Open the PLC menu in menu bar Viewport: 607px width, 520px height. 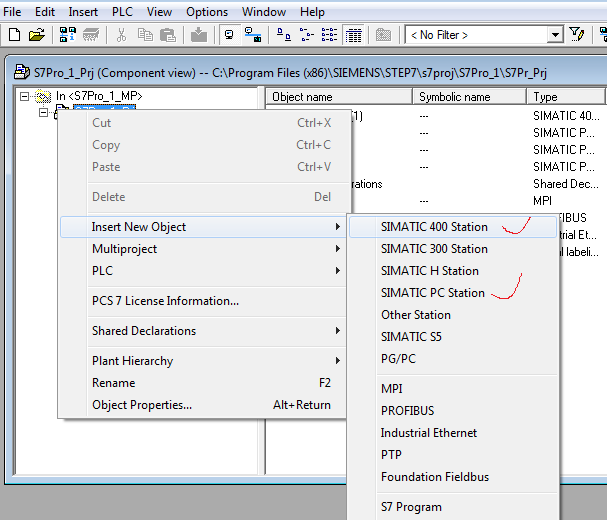[x=122, y=12]
